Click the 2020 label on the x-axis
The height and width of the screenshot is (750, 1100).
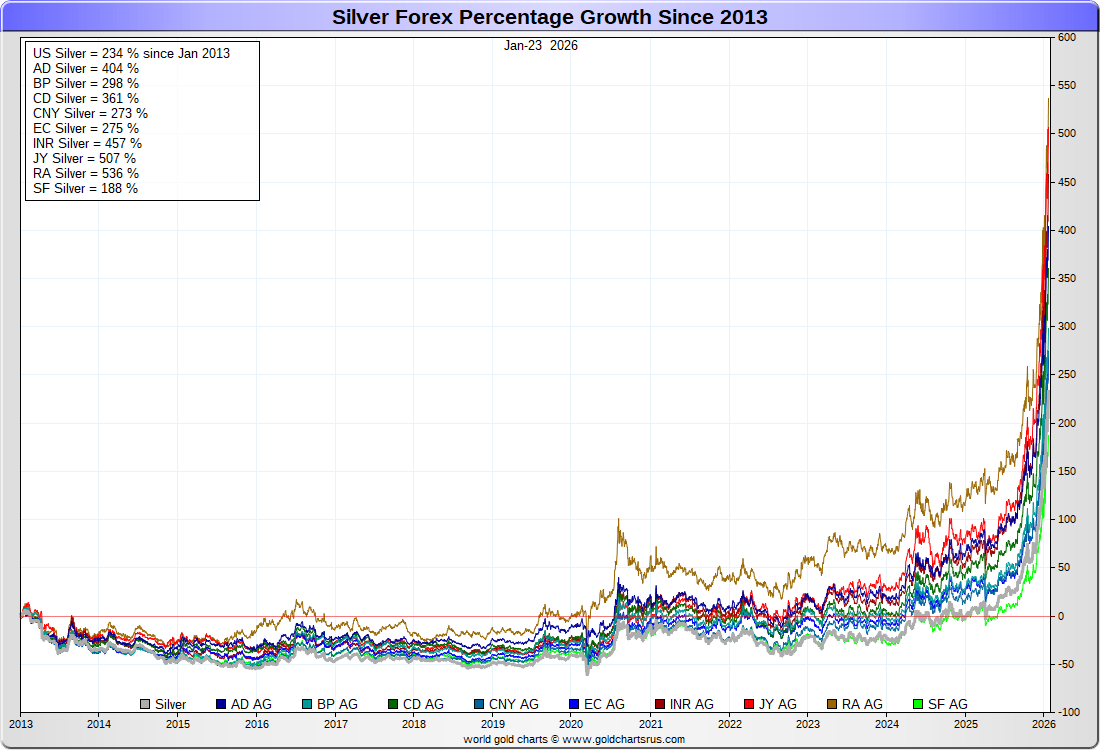click(x=571, y=723)
